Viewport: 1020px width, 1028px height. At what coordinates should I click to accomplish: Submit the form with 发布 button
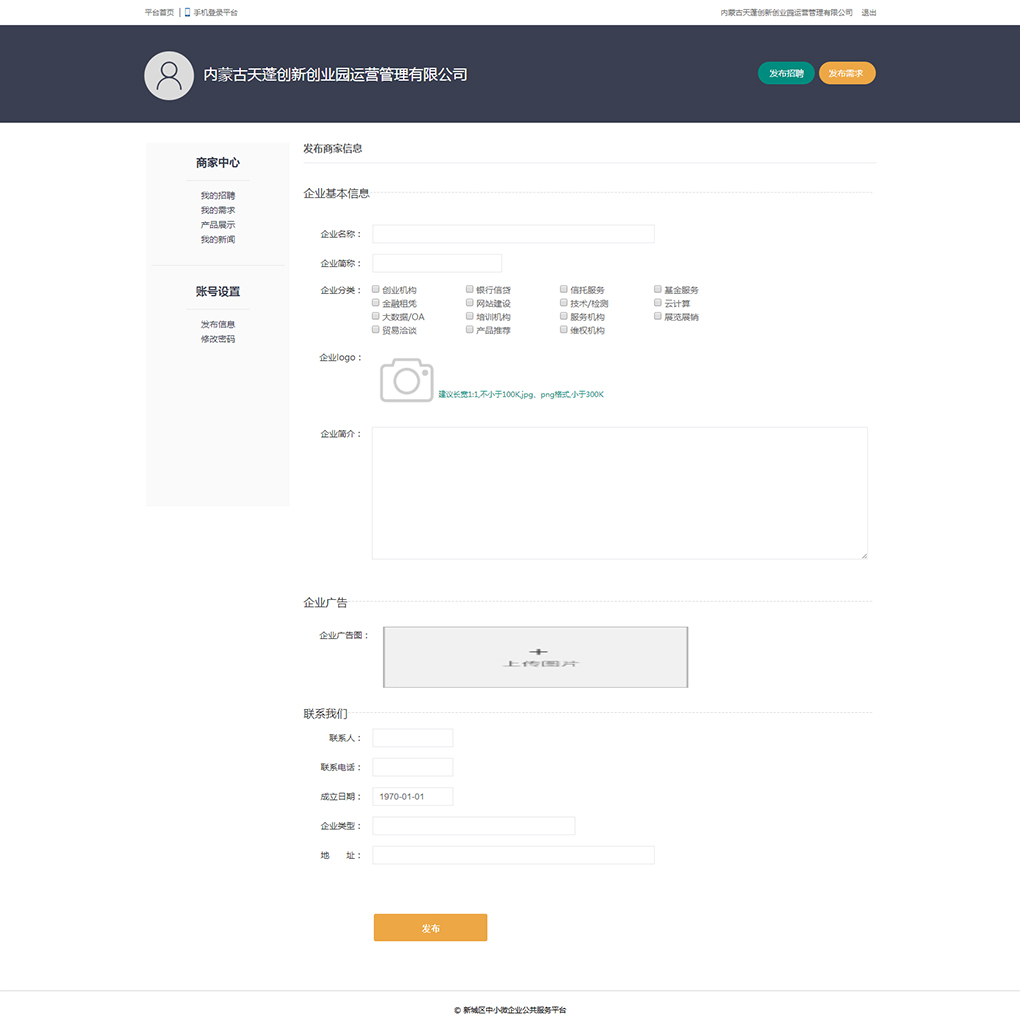(430, 928)
